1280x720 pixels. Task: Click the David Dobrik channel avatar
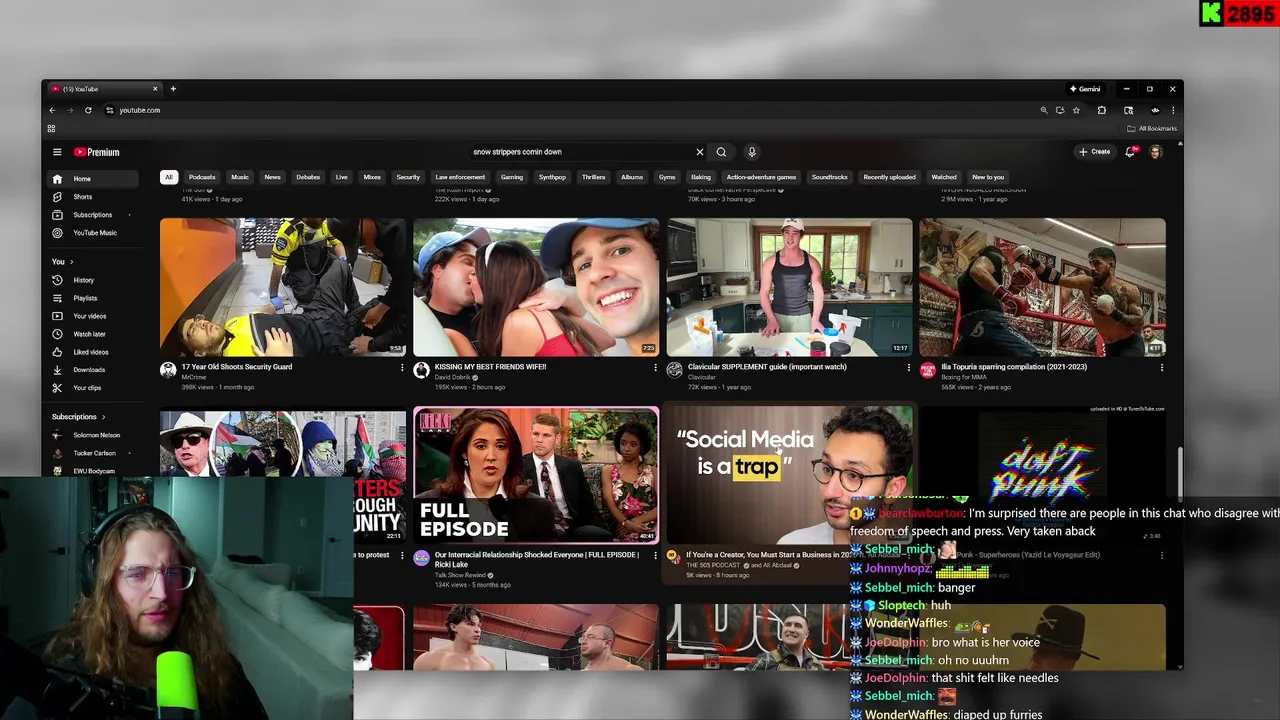[421, 370]
